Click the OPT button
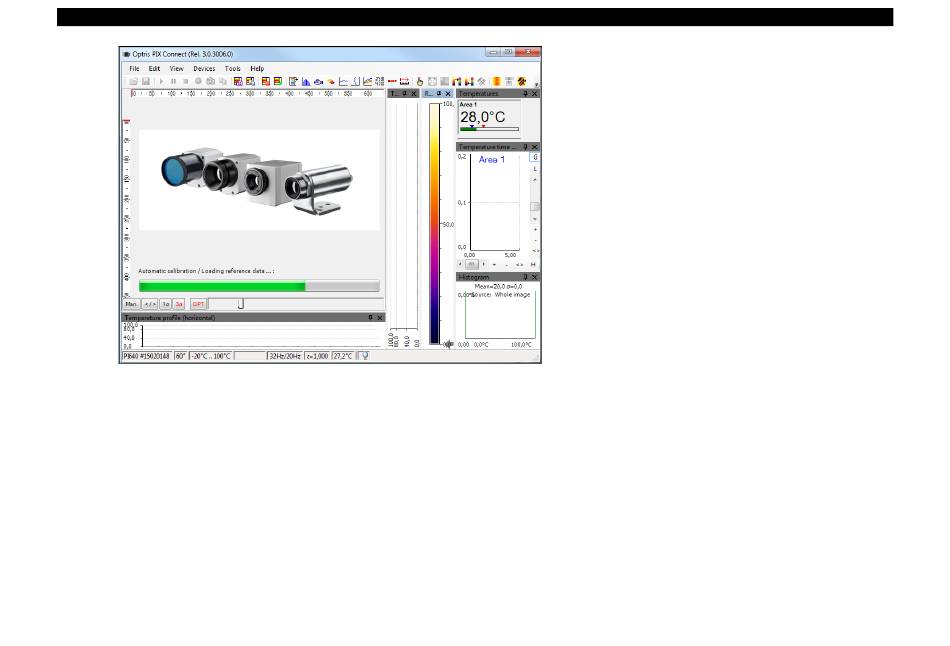Screen dimensions: 950x646 tap(198, 303)
